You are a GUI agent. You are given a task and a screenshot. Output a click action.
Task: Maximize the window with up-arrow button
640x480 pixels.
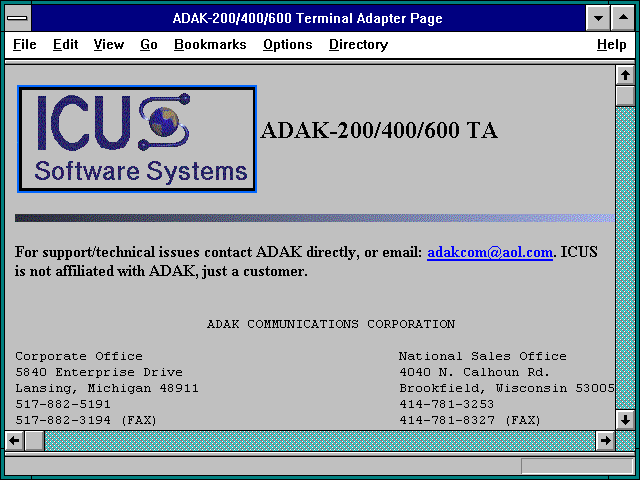623,18
